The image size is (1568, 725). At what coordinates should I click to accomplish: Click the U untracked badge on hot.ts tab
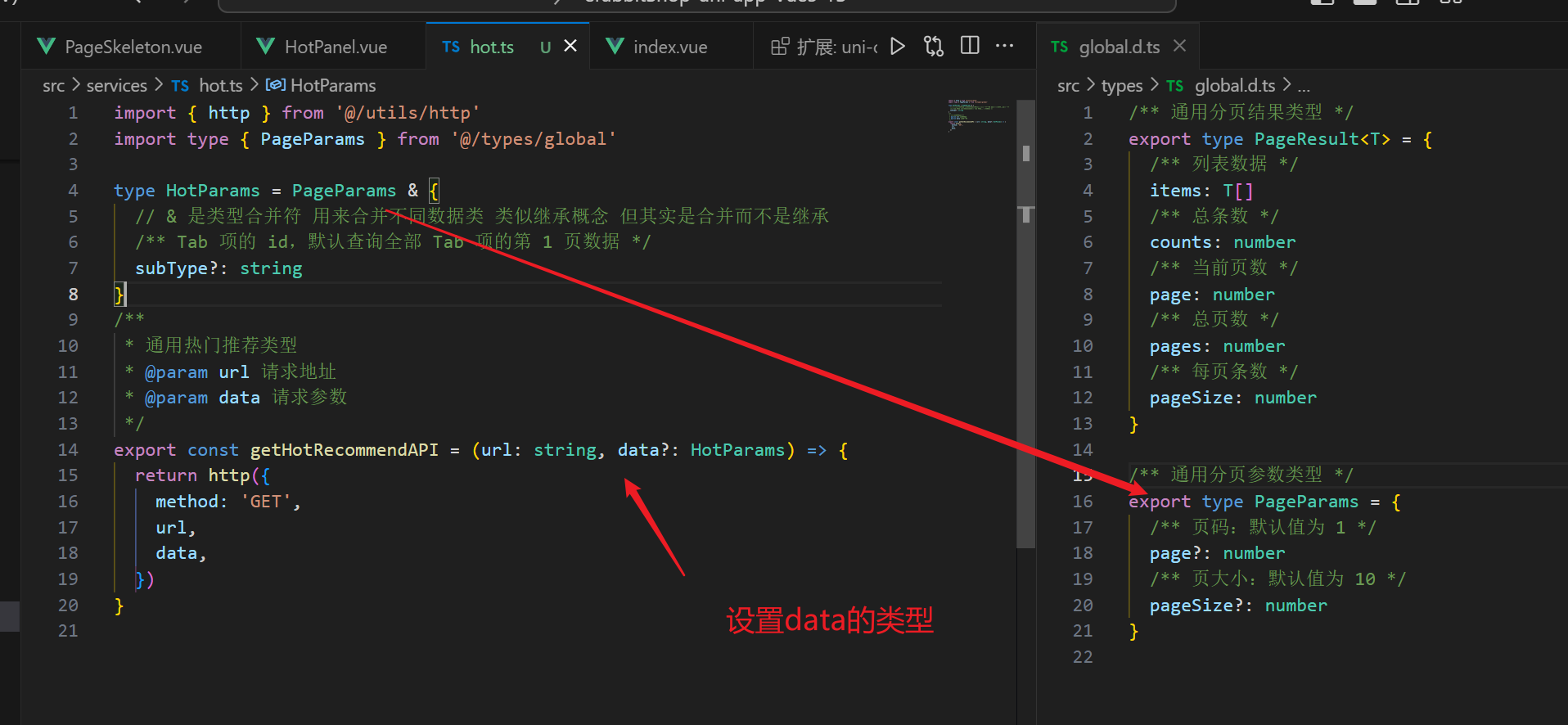[x=545, y=47]
